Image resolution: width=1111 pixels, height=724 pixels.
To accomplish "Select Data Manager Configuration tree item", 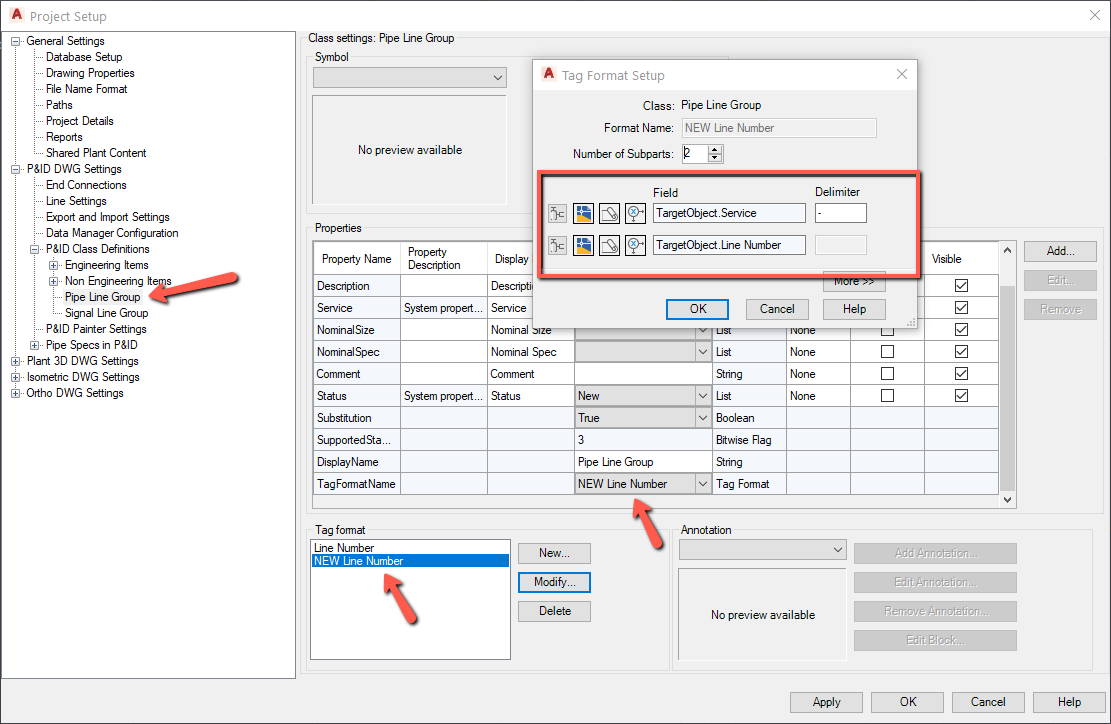I will click(112, 233).
